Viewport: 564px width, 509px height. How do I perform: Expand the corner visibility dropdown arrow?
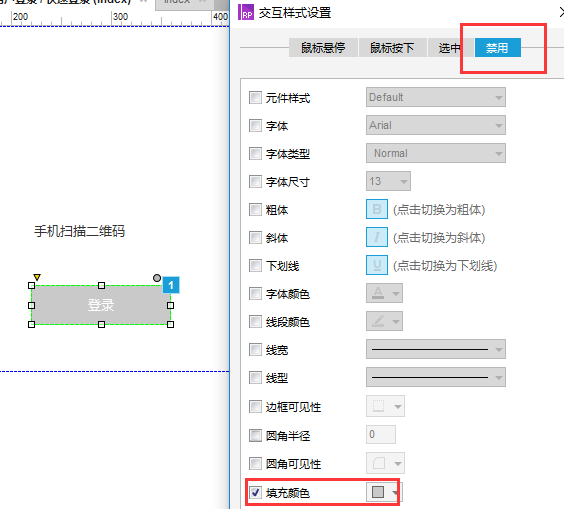click(397, 463)
